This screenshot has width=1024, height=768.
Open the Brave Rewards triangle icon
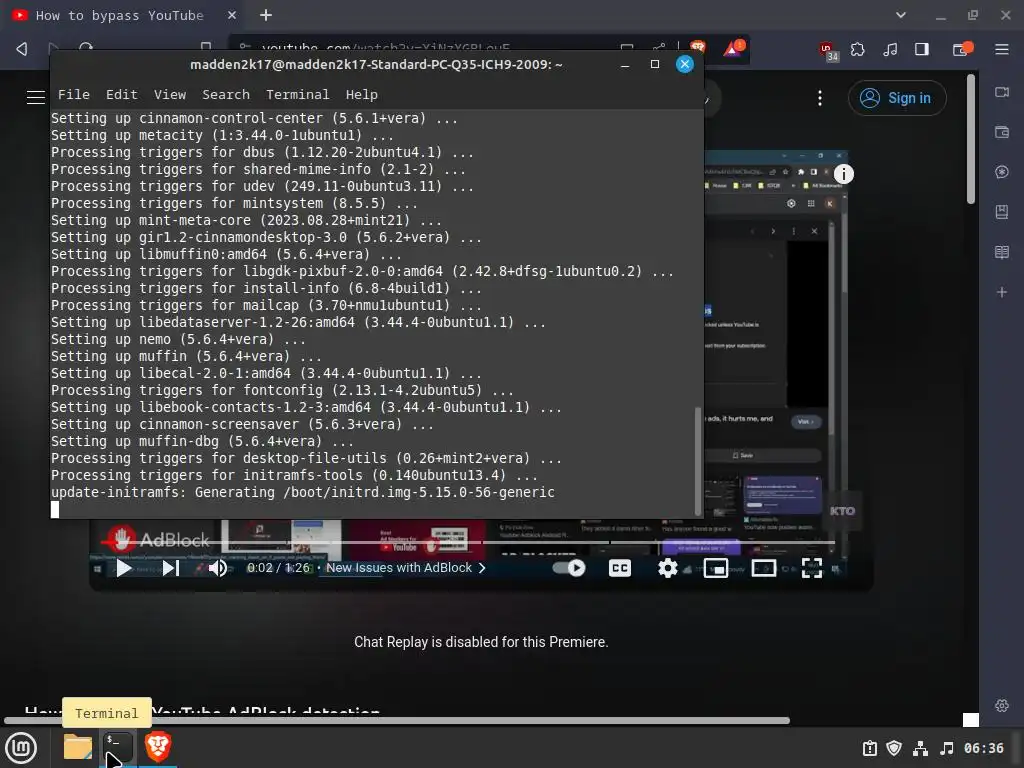[733, 48]
